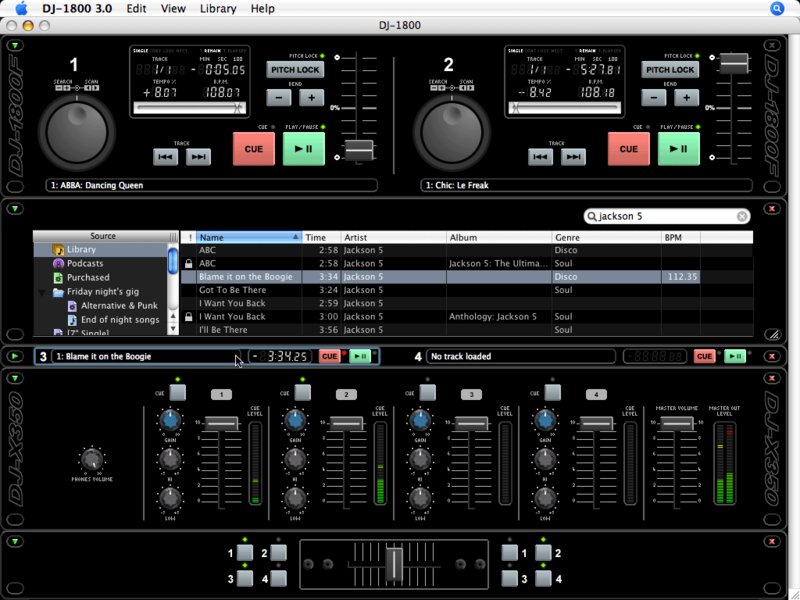Open the View menu
The image size is (800, 600).
(173, 9)
